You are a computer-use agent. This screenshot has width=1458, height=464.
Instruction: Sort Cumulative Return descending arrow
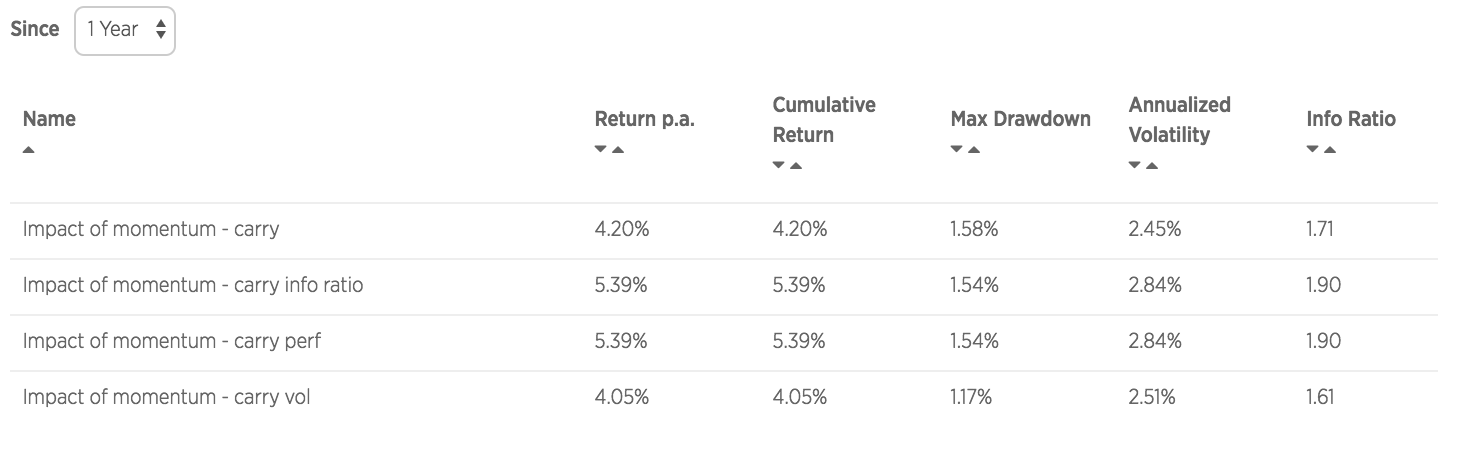coord(778,165)
